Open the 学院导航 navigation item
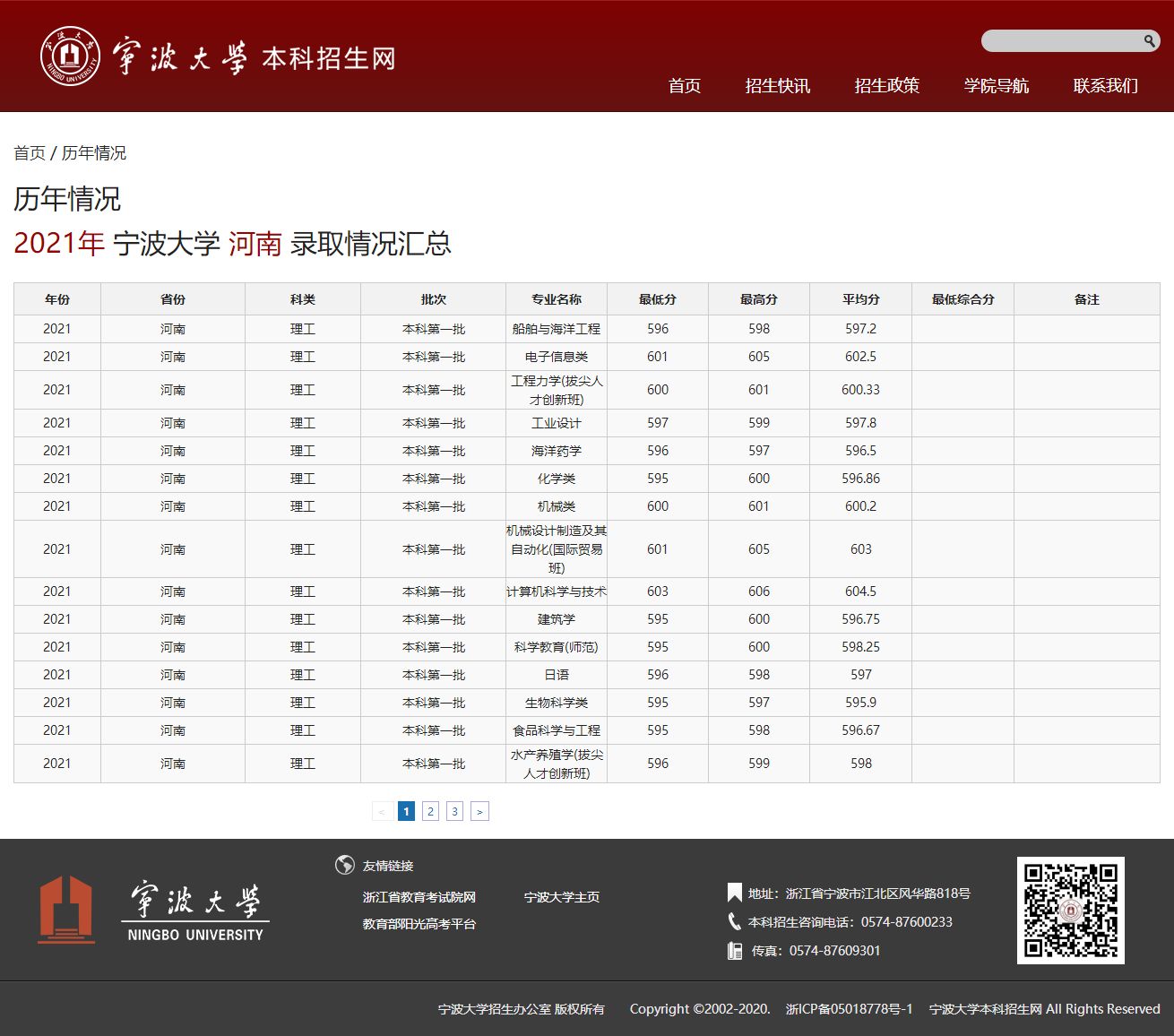 996,85
